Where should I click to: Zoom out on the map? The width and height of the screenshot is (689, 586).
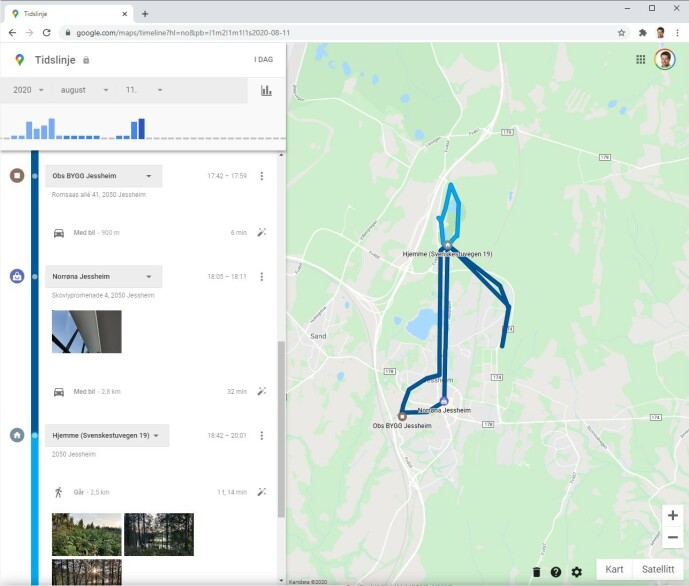click(x=672, y=537)
